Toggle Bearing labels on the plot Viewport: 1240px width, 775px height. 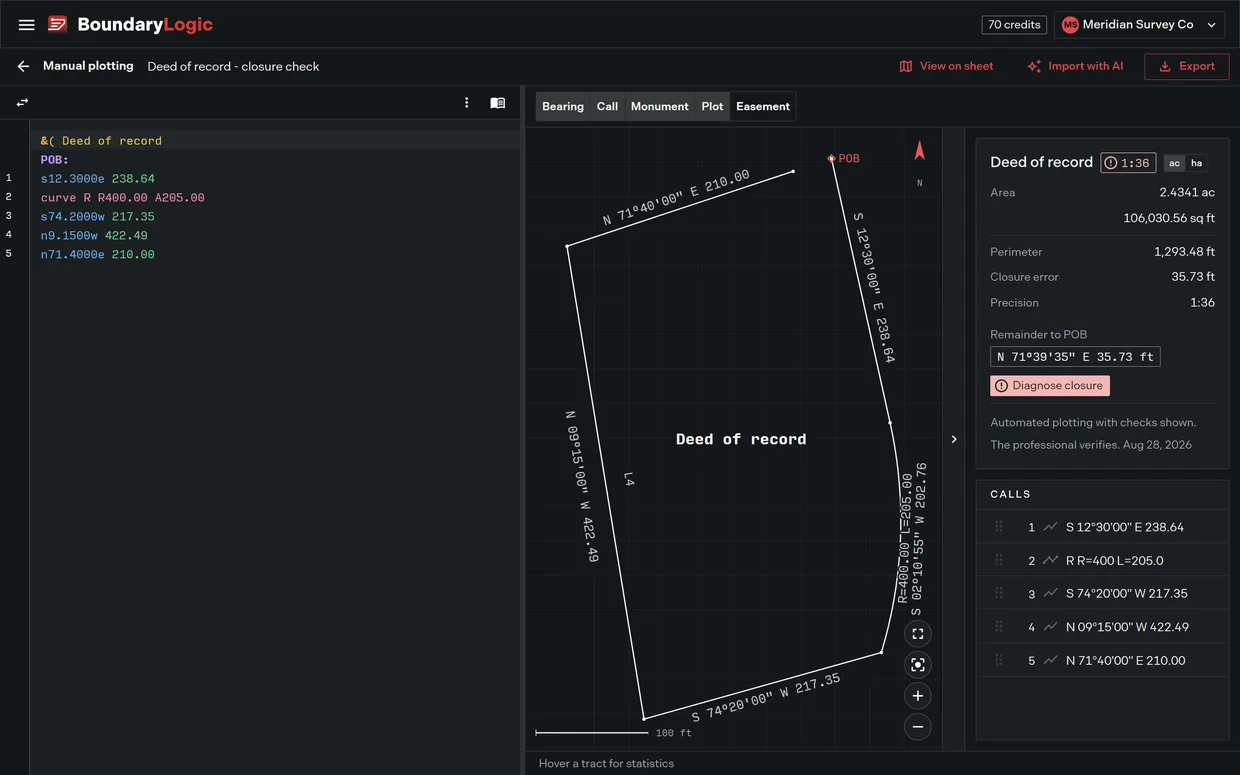click(x=563, y=106)
